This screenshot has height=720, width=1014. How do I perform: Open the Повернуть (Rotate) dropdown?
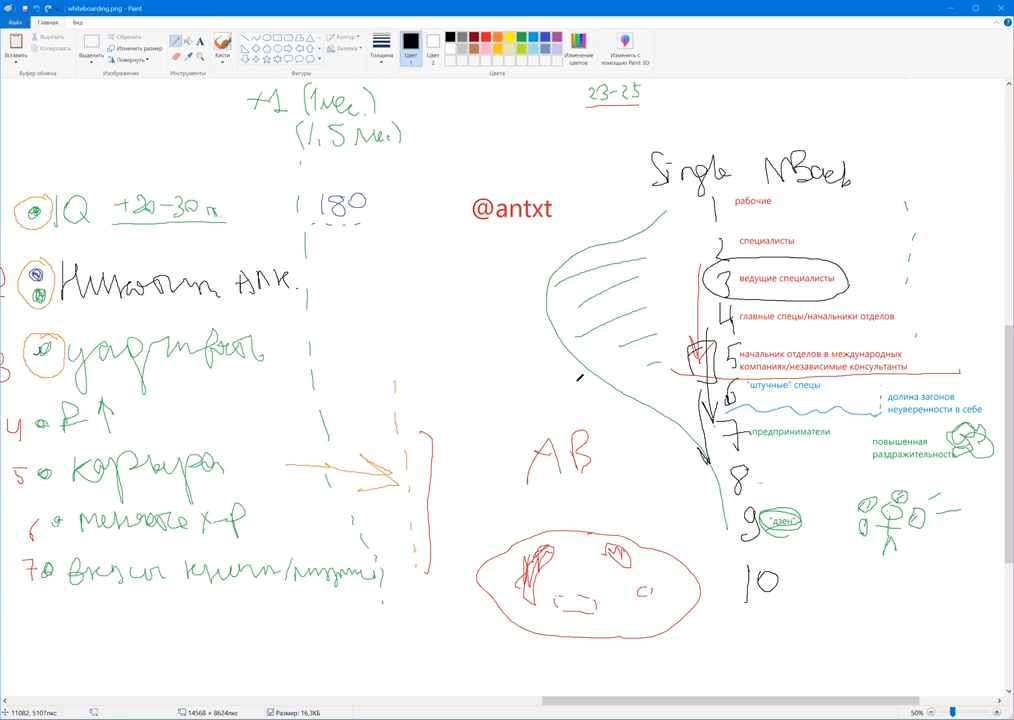tap(128, 60)
